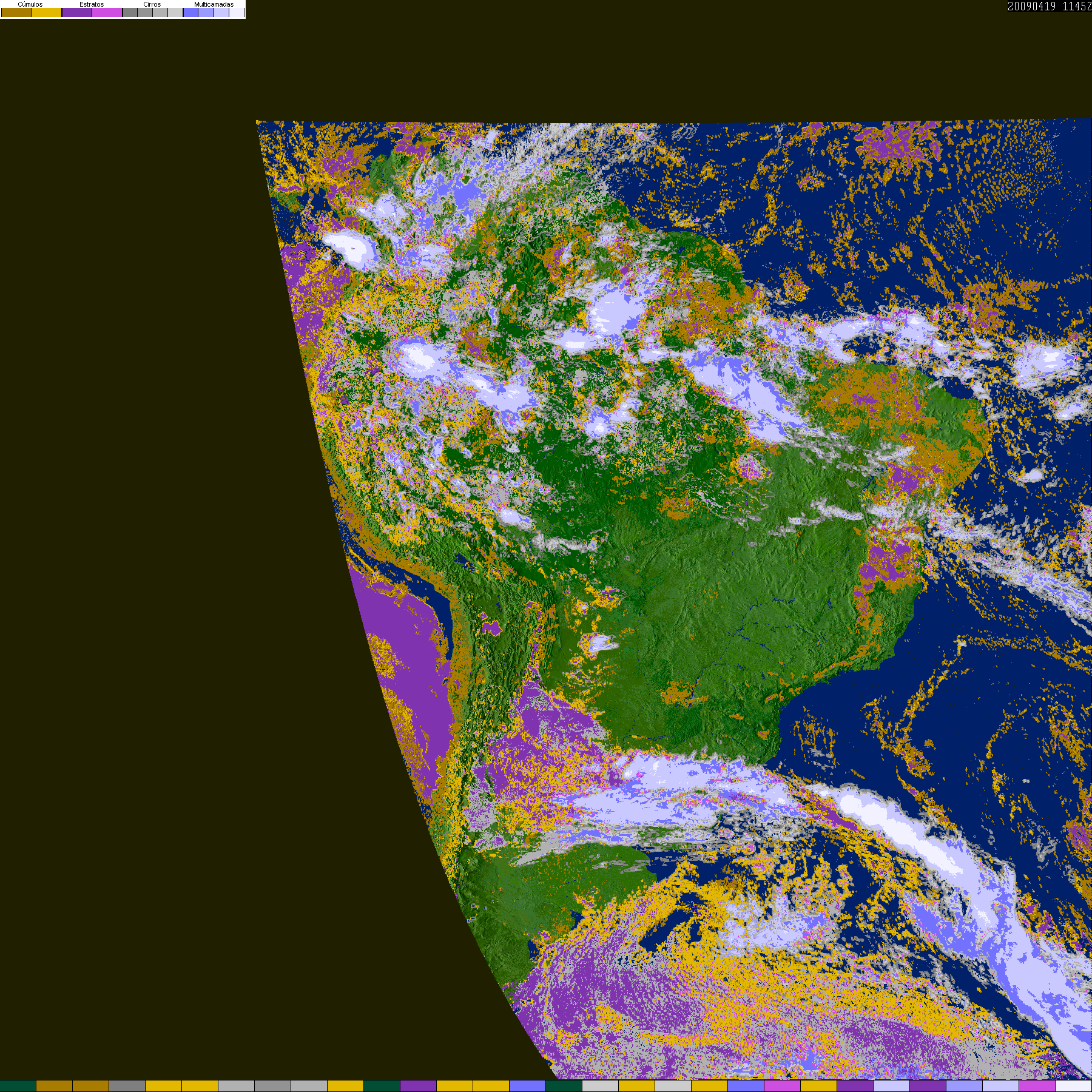Choose the near-white Multicamadas swatch
This screenshot has height=1092, width=1092.
point(237,12)
